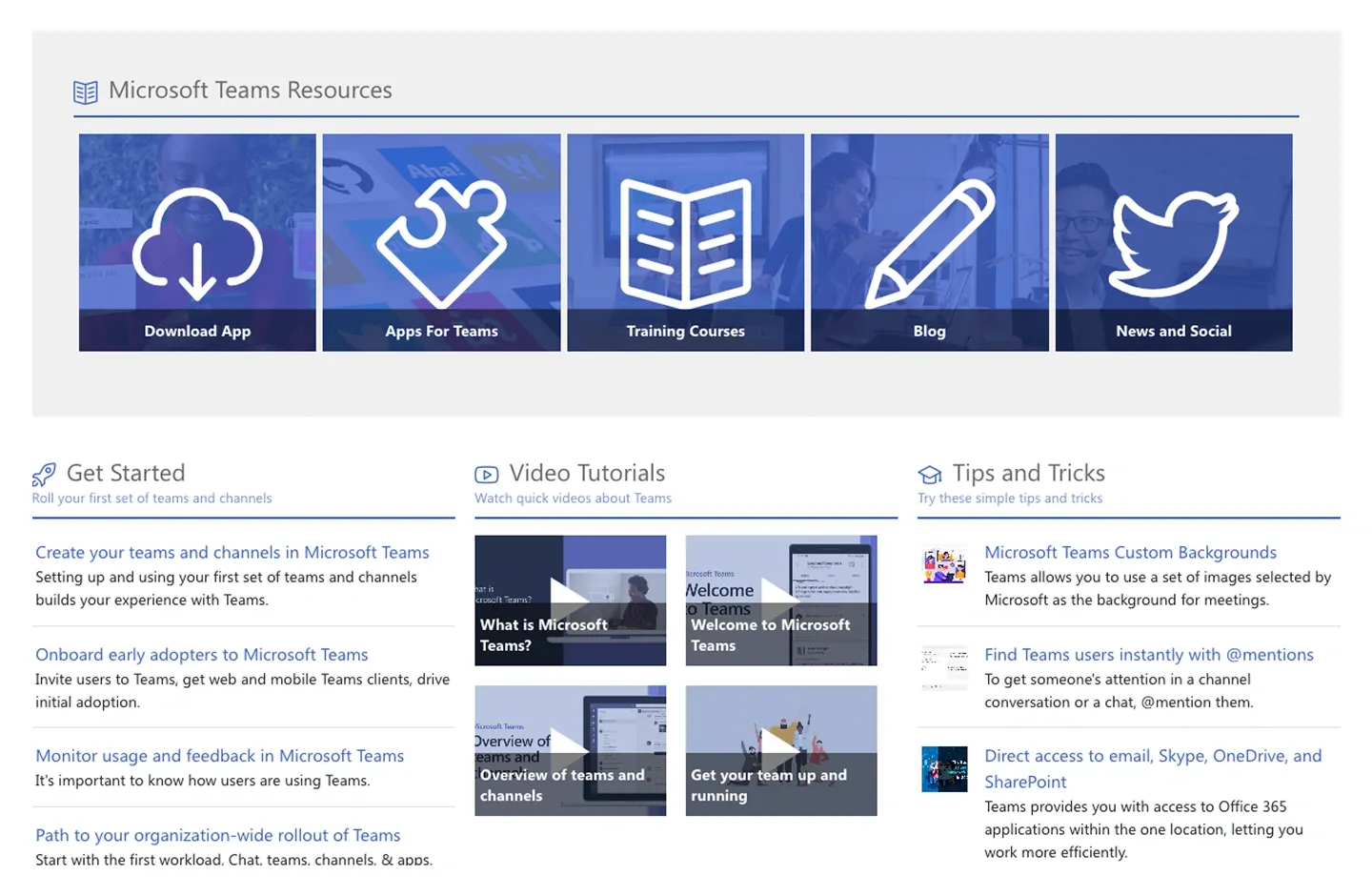Click the Tips and Tricks heading text
The image size is (1372, 896).
(x=1029, y=473)
